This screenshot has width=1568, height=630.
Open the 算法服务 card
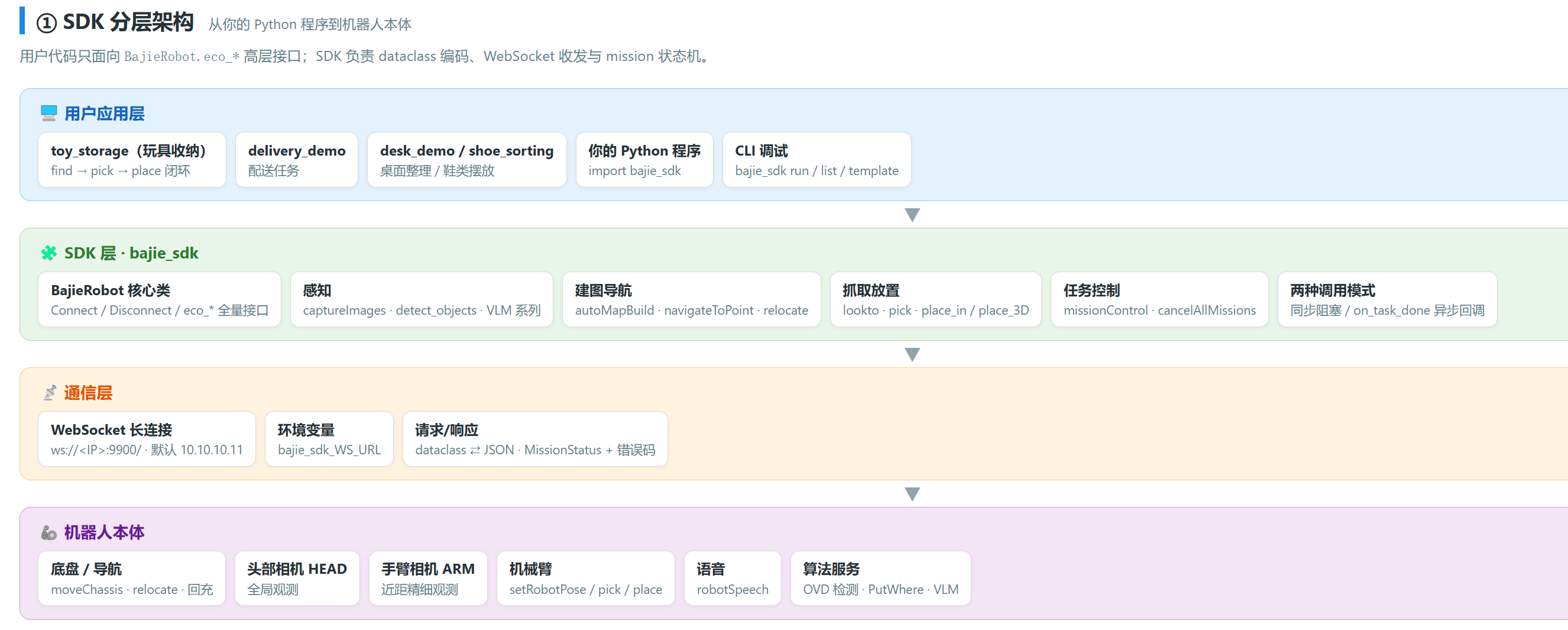coord(880,578)
